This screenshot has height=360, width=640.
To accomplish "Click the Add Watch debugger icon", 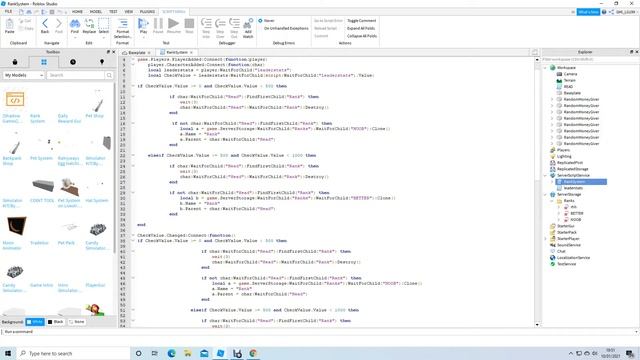I will pos(248,24).
